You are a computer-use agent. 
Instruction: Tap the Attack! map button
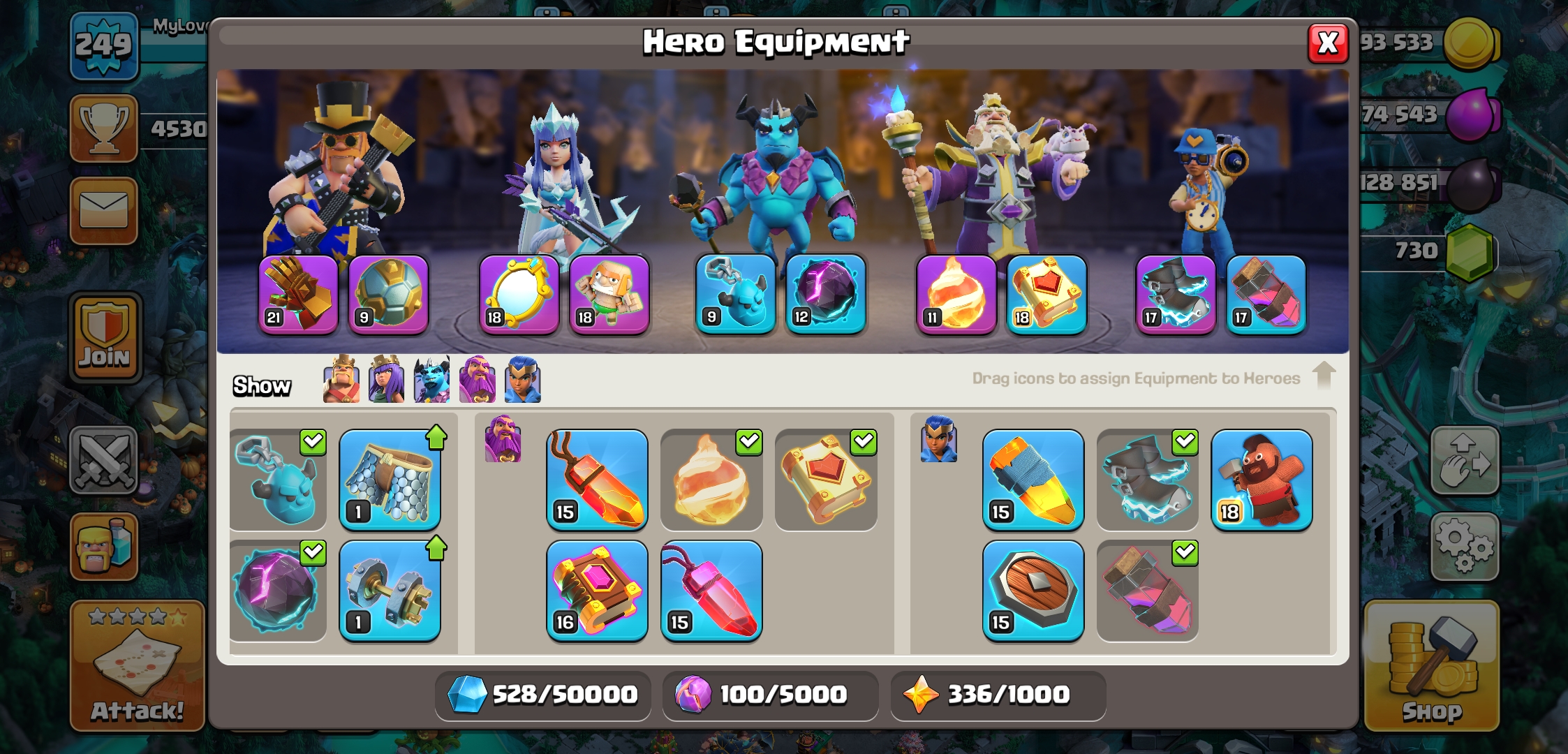[138, 665]
